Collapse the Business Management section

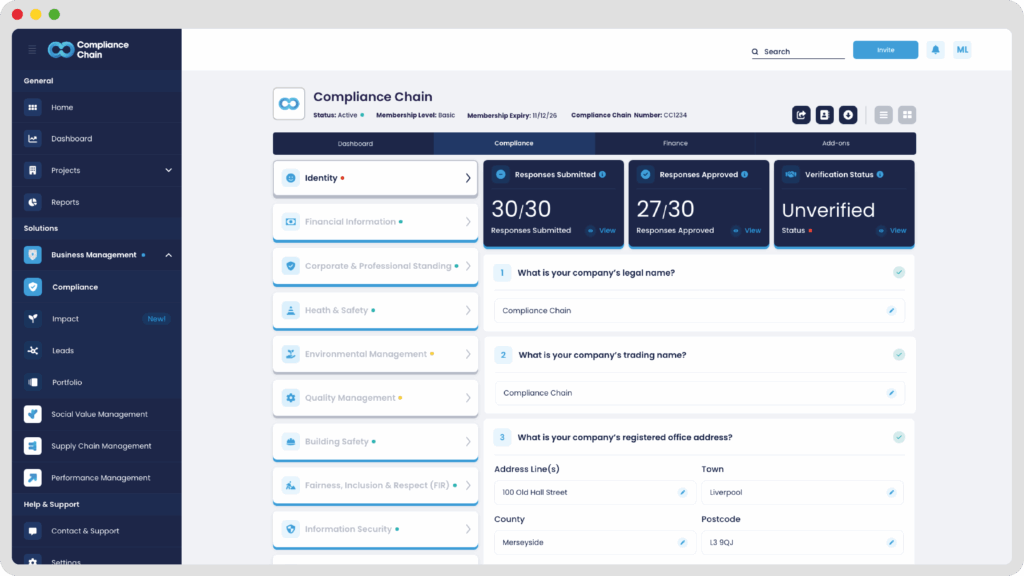pyautogui.click(x=168, y=255)
